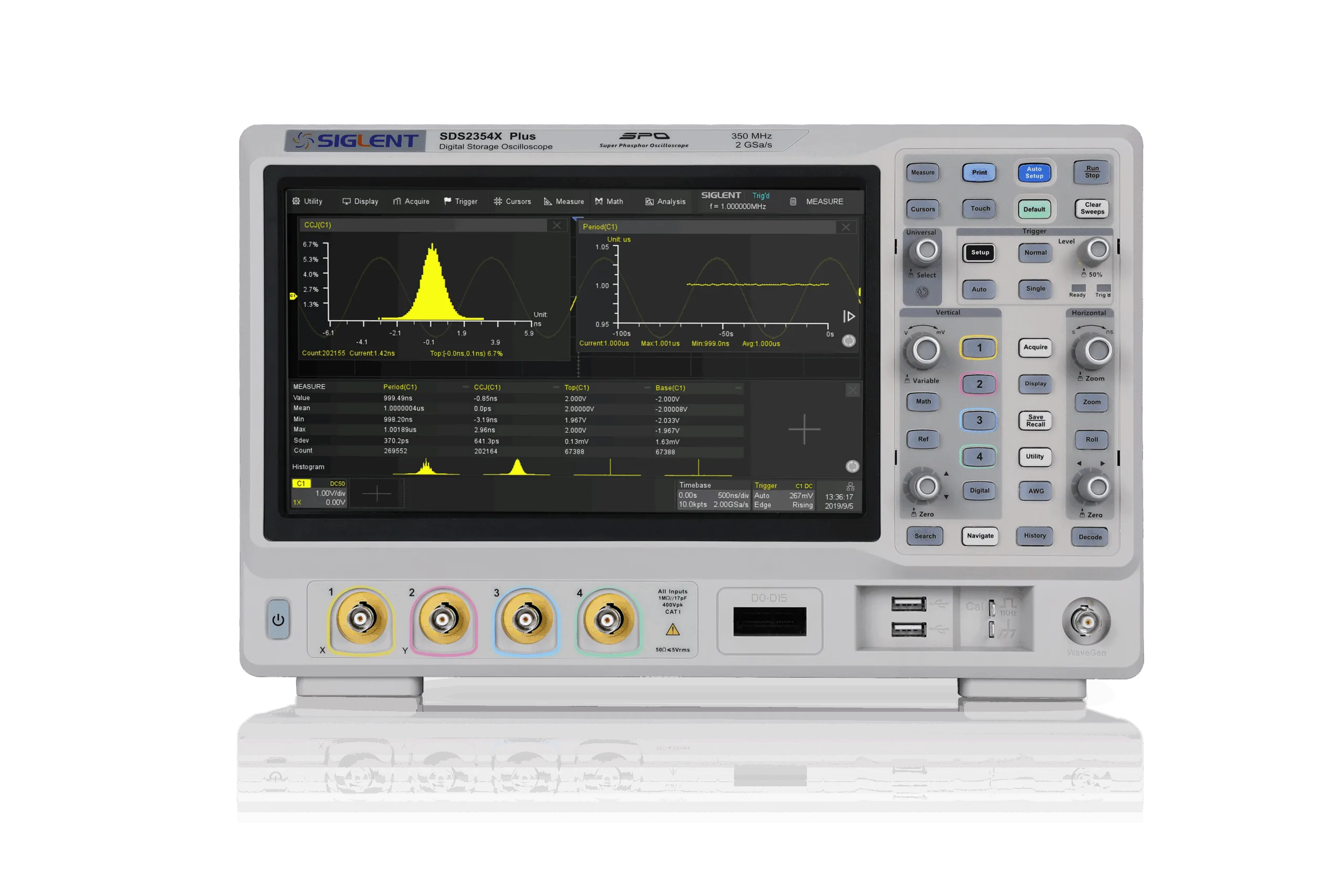
Task: Click the round handle beside Period plot
Action: pyautogui.click(x=848, y=341)
